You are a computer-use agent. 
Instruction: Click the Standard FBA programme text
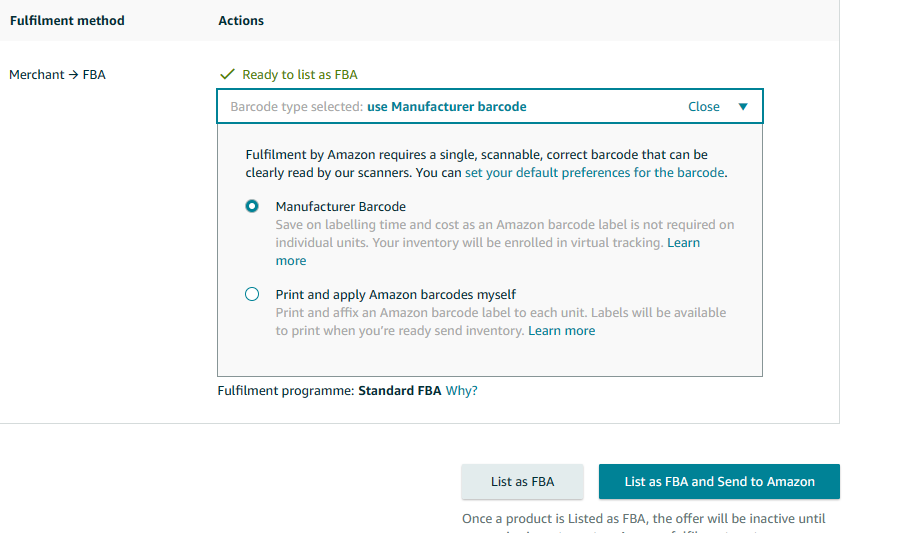pyautogui.click(x=400, y=391)
